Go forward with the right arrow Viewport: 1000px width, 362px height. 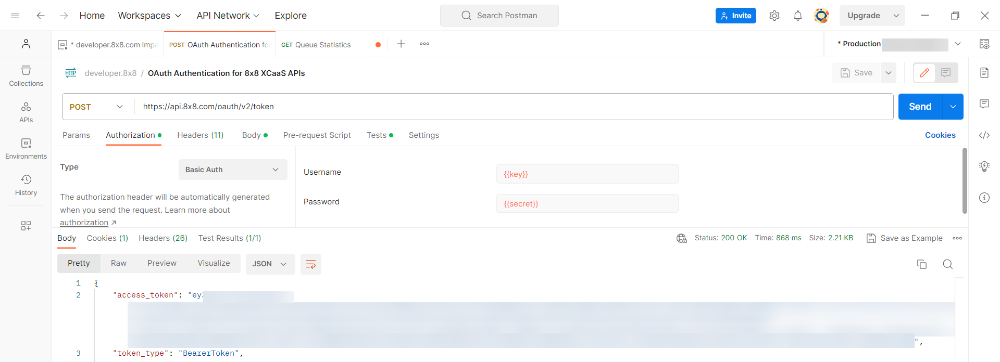pyautogui.click(x=64, y=15)
